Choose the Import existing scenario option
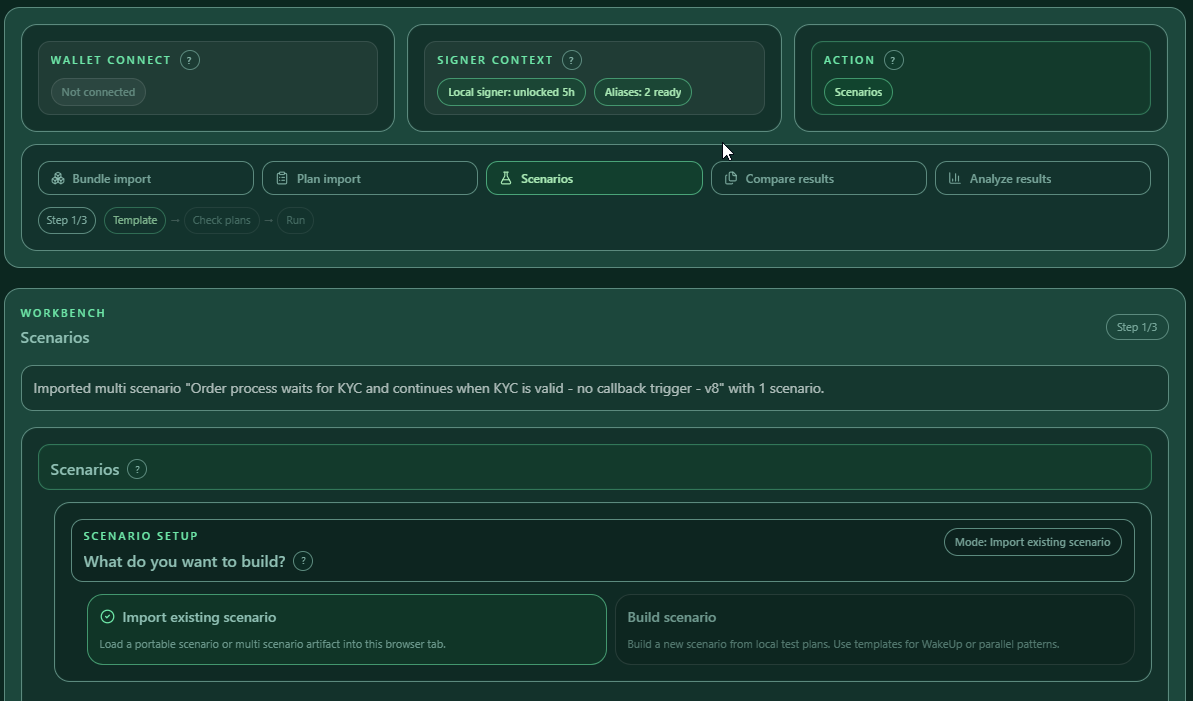The image size is (1193, 701). (347, 629)
